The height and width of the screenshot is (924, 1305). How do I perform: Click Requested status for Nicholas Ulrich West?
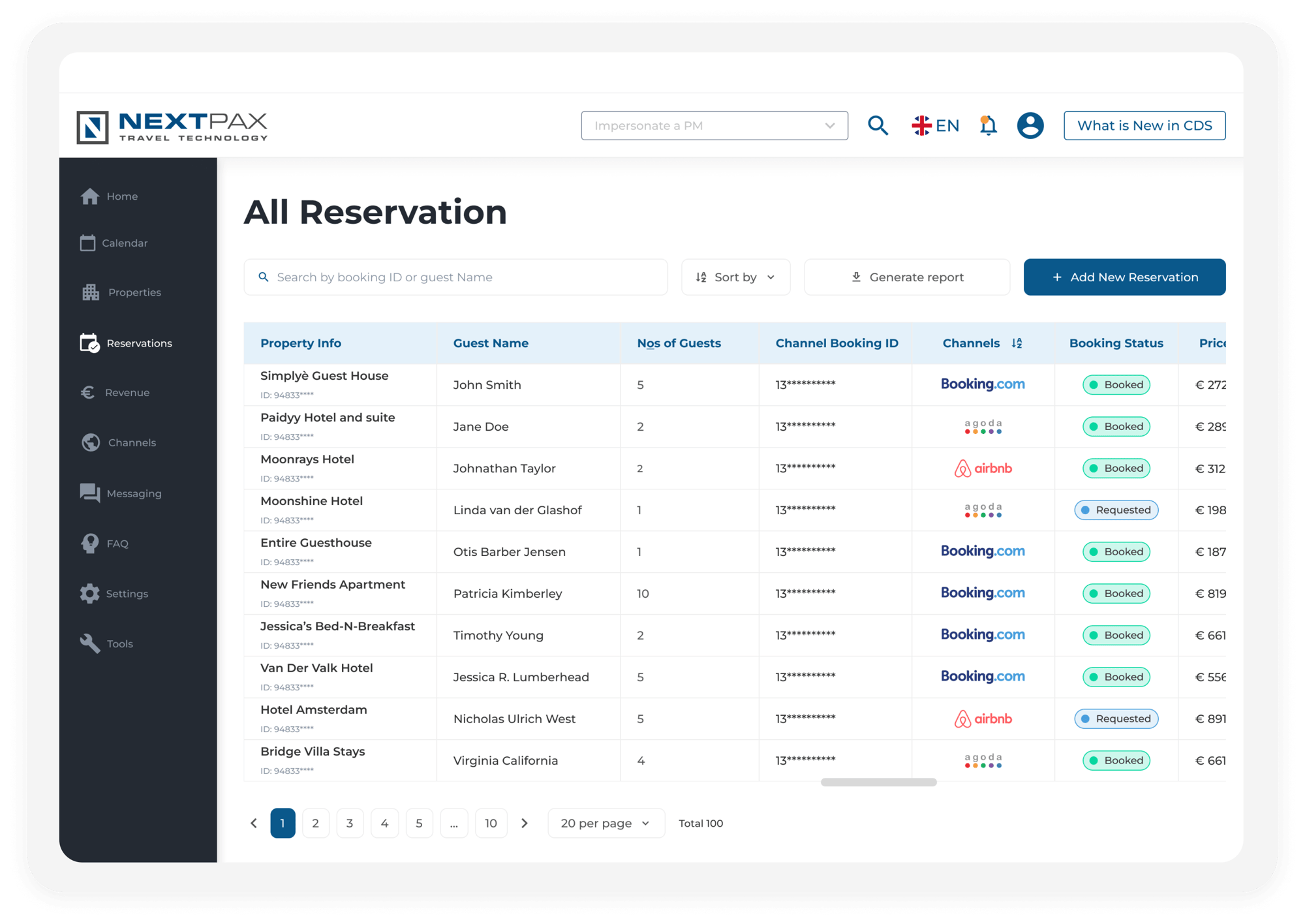[1116, 718]
